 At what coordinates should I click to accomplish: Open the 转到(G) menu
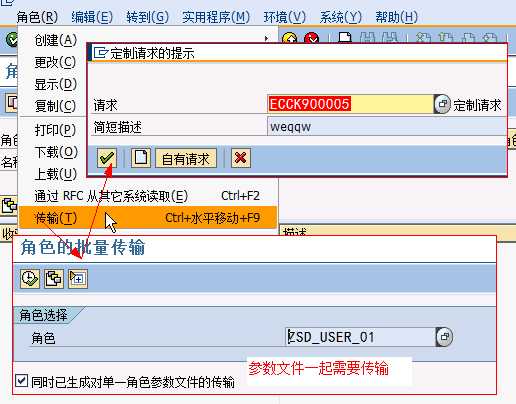[148, 17]
